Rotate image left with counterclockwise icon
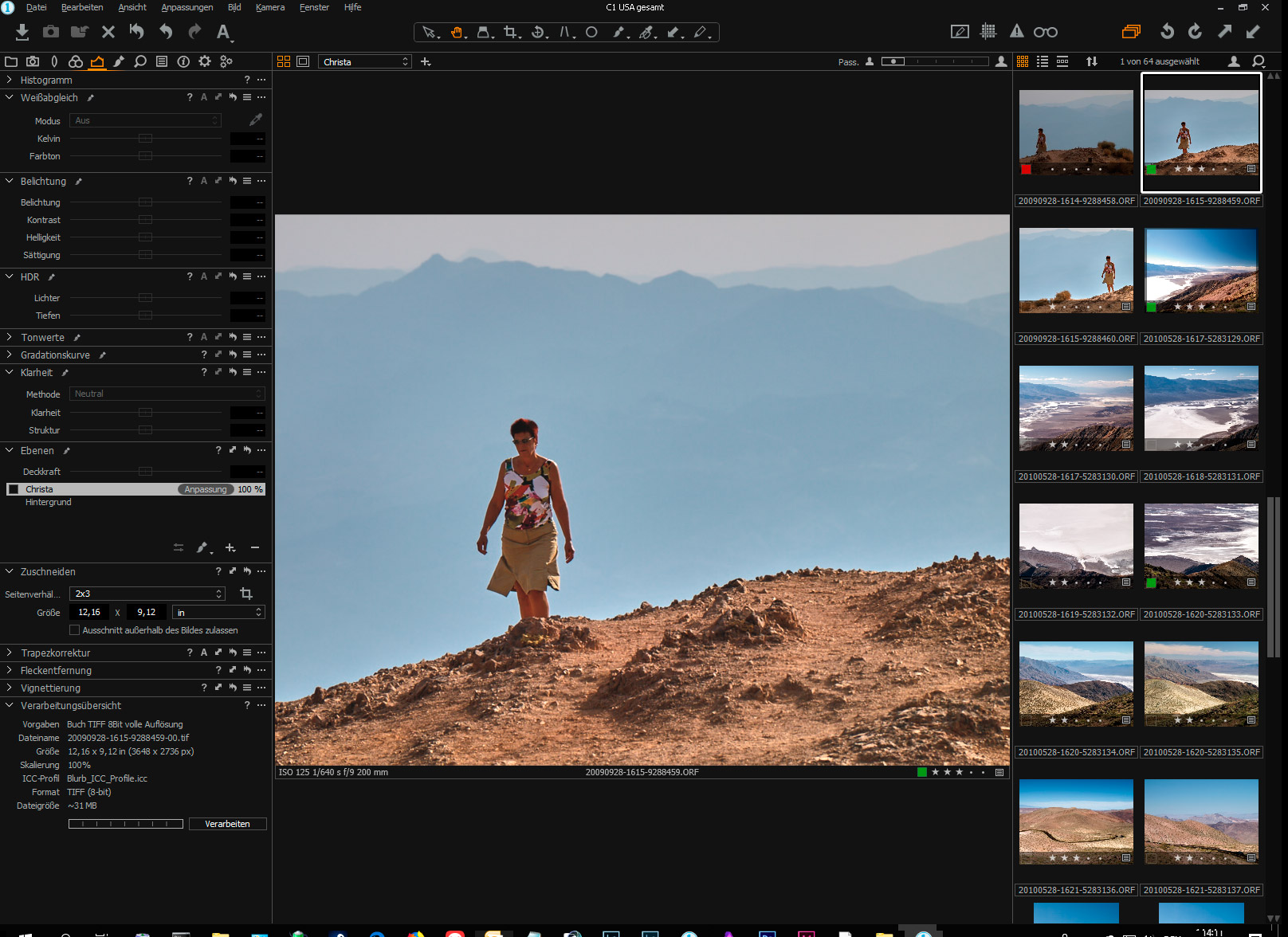 1167,32
